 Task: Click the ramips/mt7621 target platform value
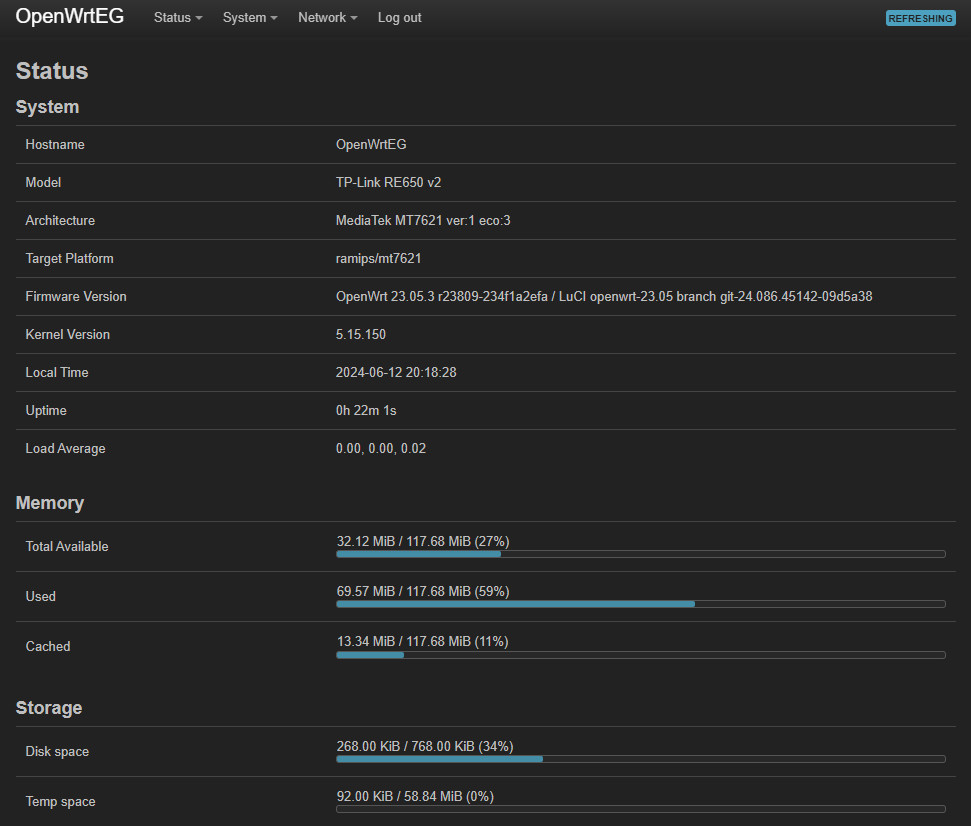(x=378, y=259)
